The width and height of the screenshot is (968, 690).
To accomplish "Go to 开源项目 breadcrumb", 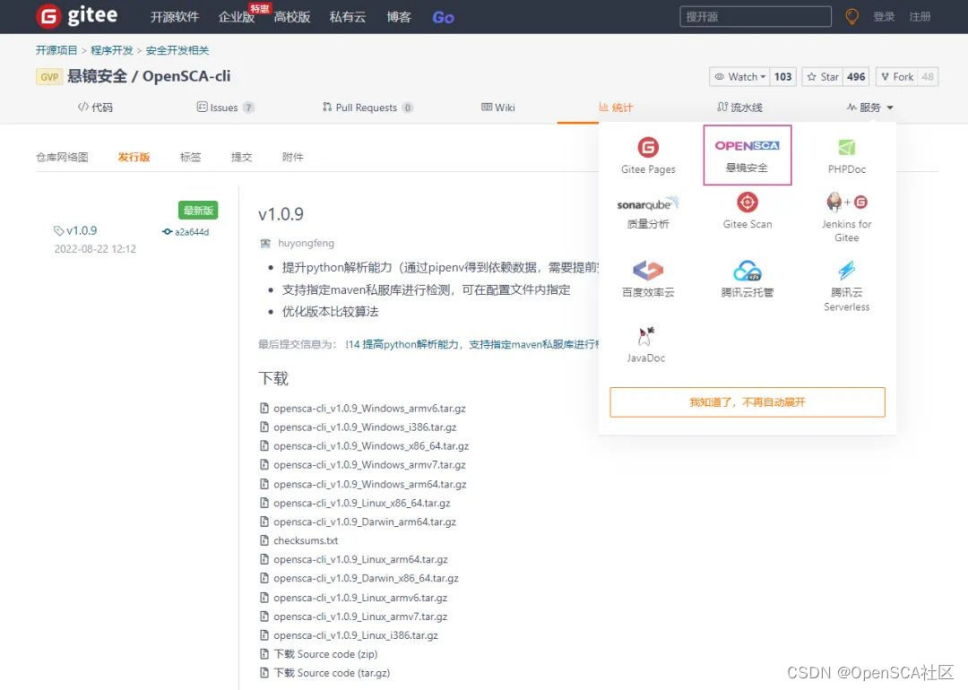I will tap(56, 51).
